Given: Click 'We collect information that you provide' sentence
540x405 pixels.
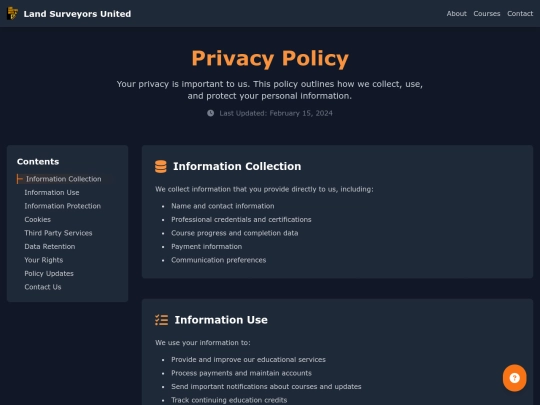Looking at the screenshot, I should (x=264, y=189).
